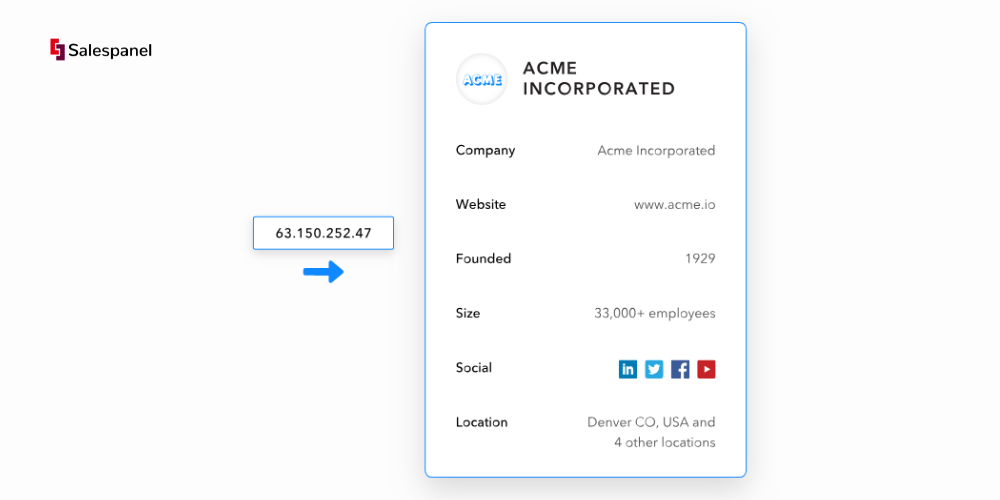
Task: Click the Website field label
Action: pos(481,204)
